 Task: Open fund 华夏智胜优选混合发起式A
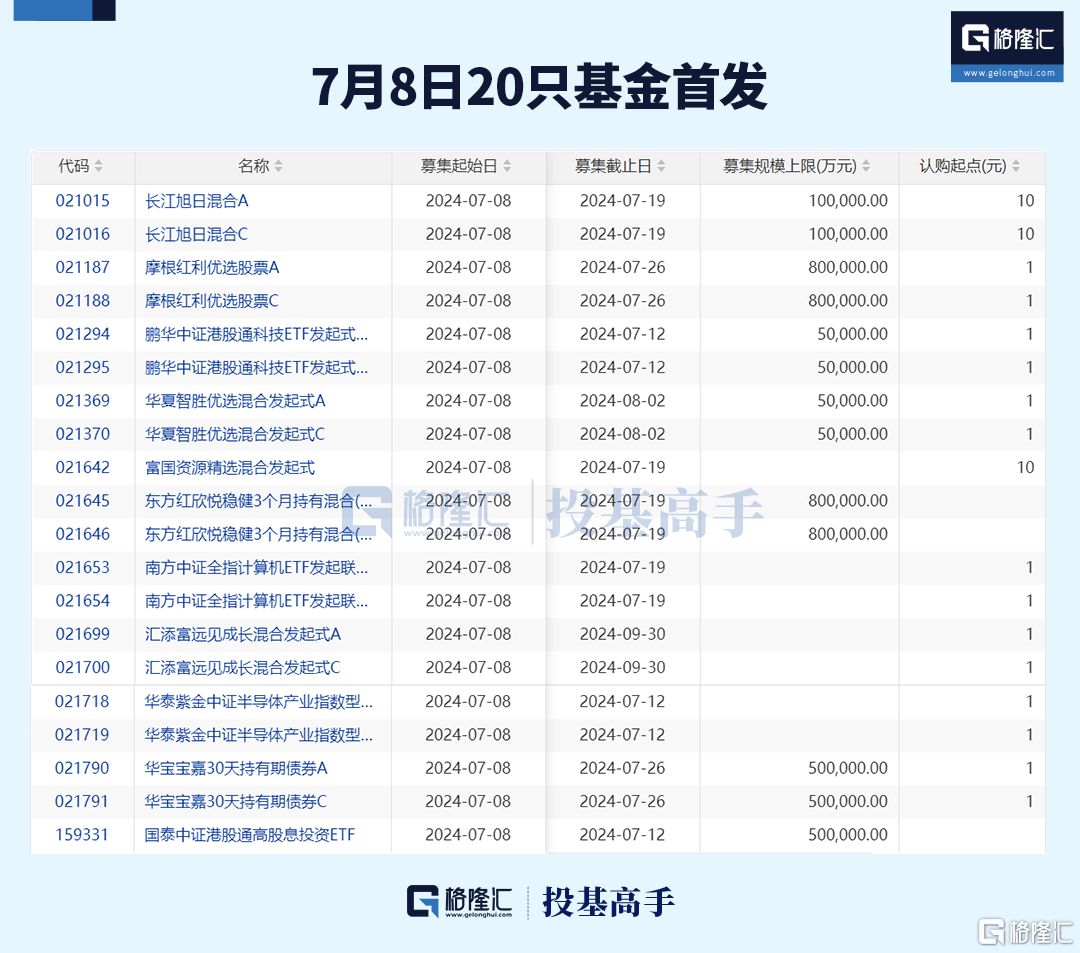click(235, 401)
